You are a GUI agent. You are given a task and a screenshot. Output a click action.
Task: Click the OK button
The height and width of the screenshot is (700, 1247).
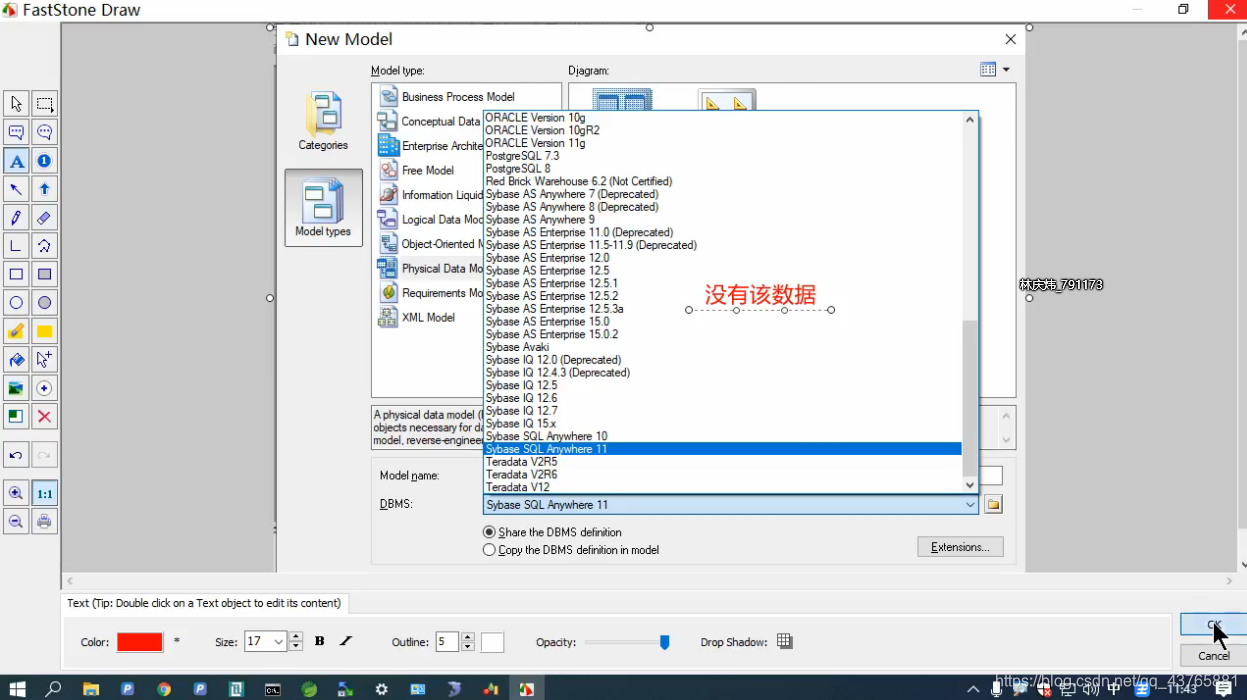tap(1213, 624)
